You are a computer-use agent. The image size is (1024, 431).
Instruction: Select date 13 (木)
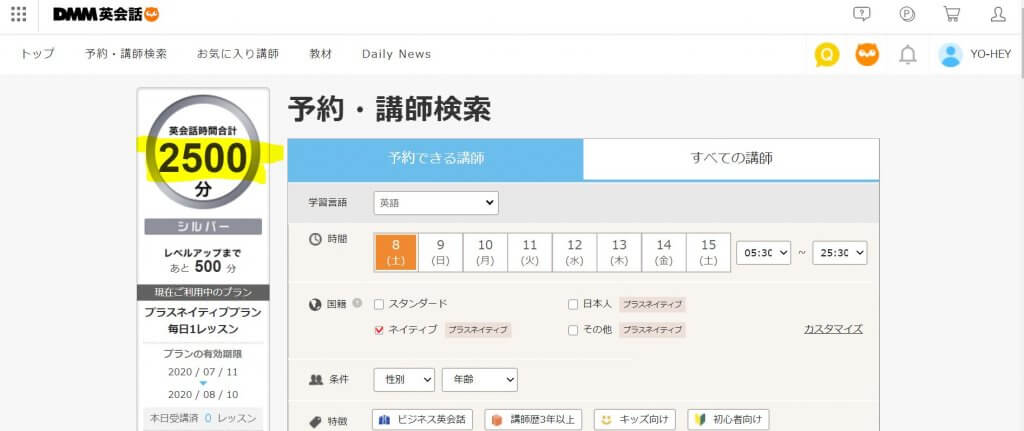click(619, 252)
